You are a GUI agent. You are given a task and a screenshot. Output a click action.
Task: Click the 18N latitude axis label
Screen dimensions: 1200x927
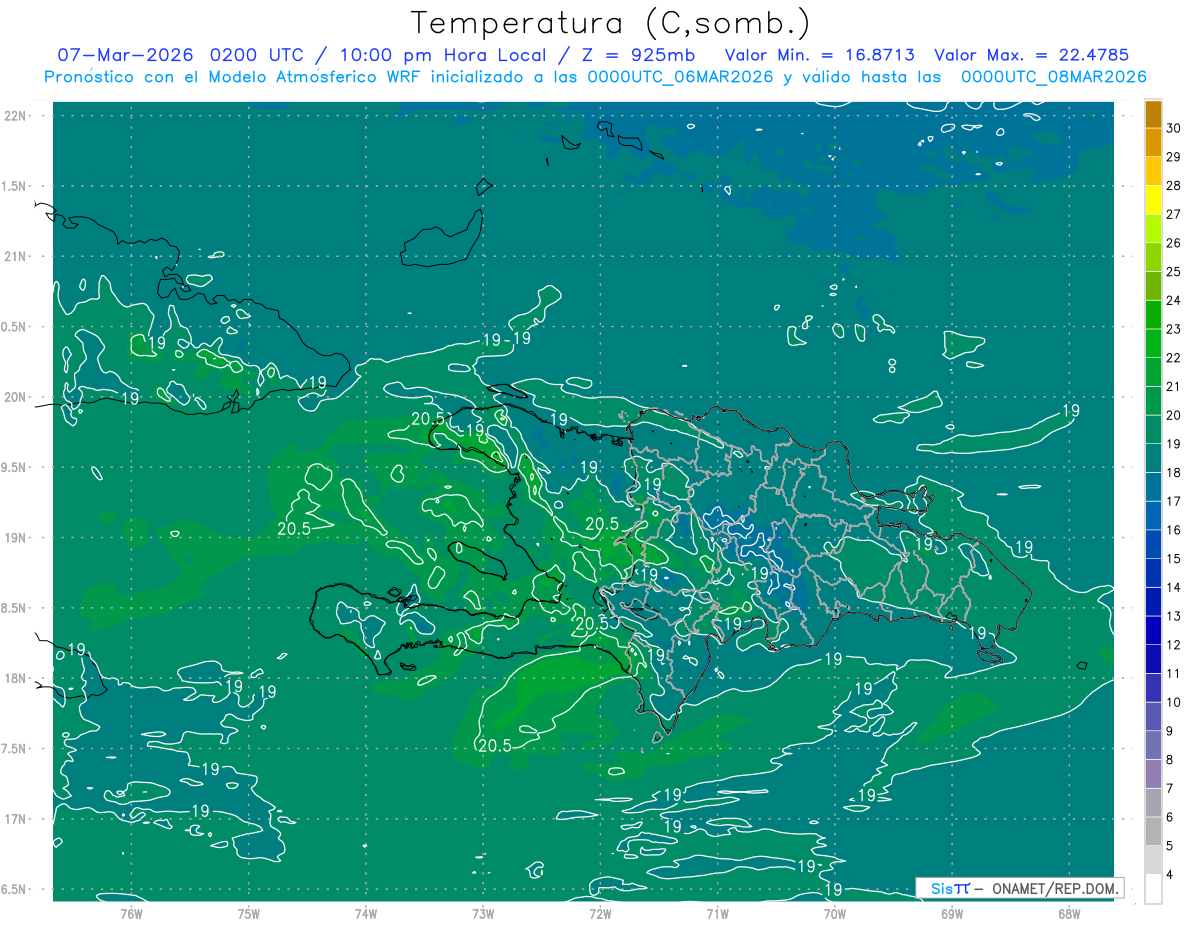pyautogui.click(x=15, y=679)
